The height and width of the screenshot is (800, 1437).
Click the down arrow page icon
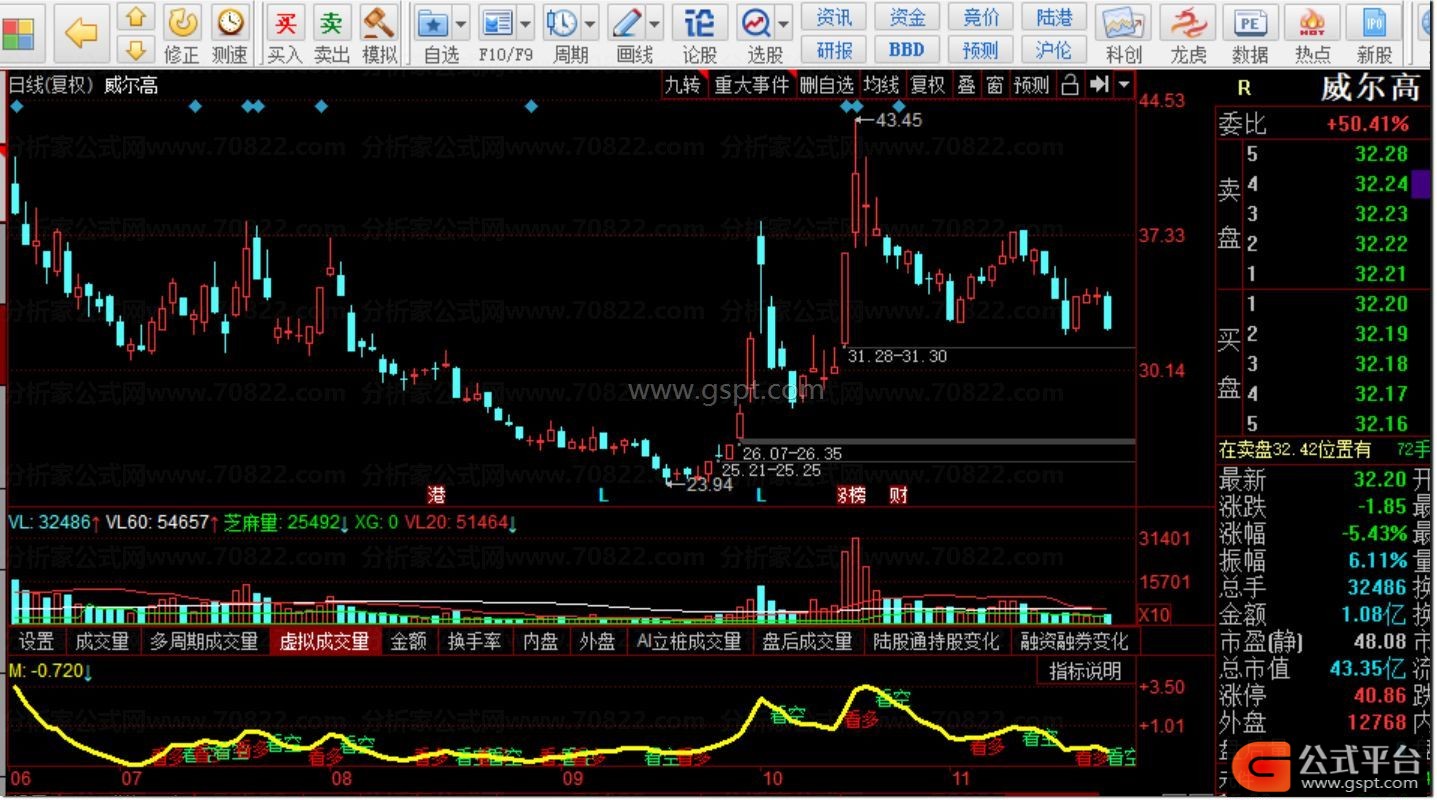[x=136, y=50]
